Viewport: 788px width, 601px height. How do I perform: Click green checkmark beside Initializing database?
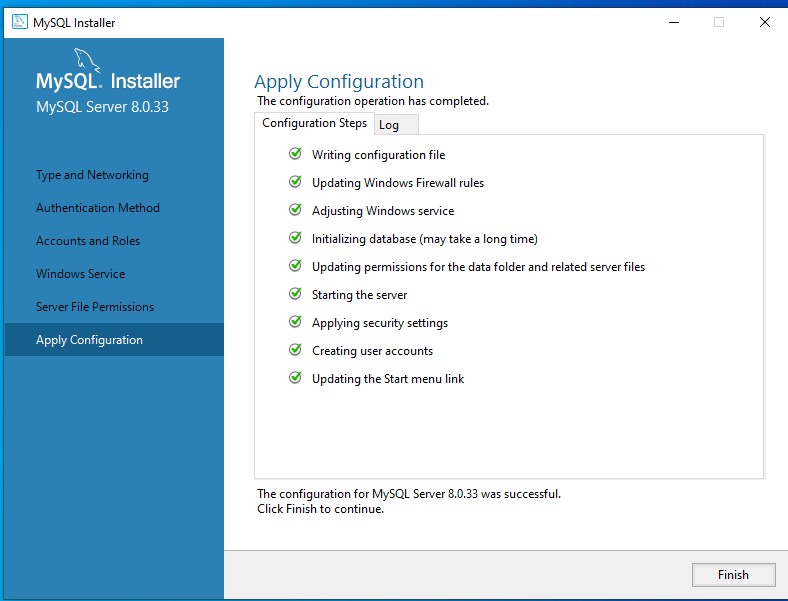coord(295,238)
